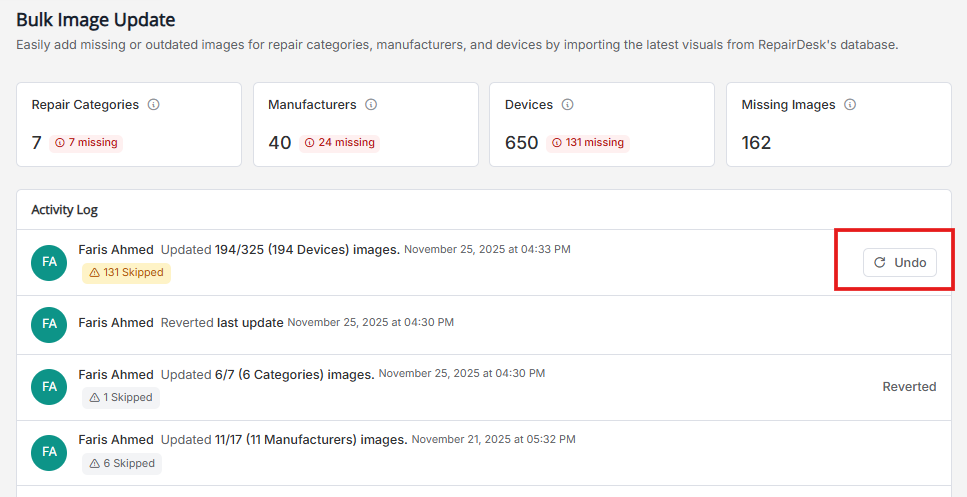Click the avatar beside the Devices update entry
Viewport: 967px width, 497px height.
49,262
